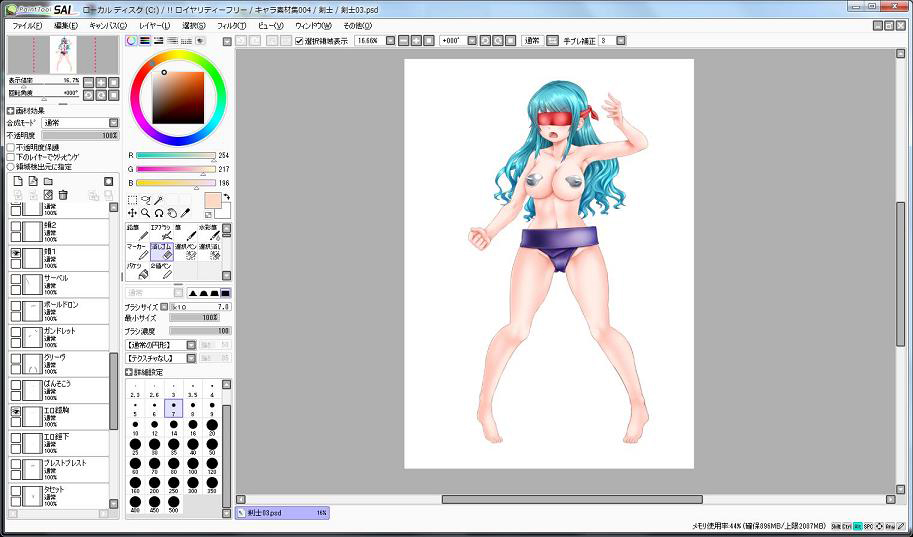The height and width of the screenshot is (537, 913).
Task: Delete layer with the trash can icon
Action: [63, 195]
